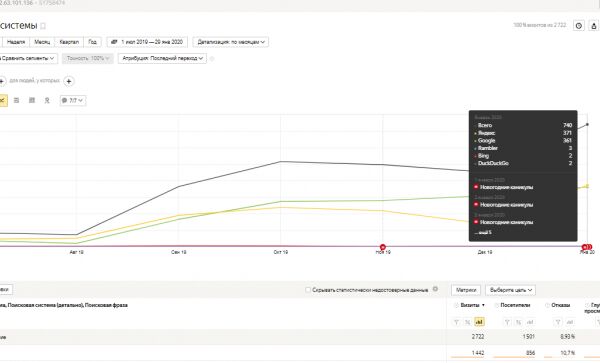Click the total line data point for January 2020

coord(587,124)
